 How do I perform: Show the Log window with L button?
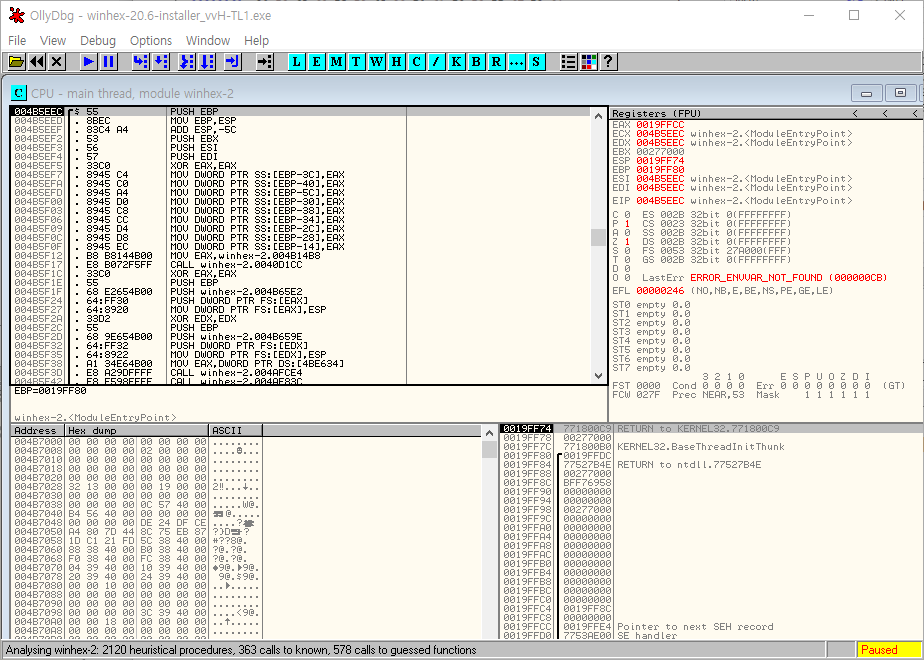click(x=296, y=61)
